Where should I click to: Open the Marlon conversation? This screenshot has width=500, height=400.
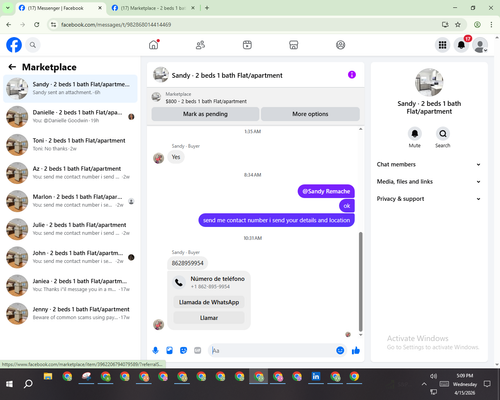pos(70,201)
